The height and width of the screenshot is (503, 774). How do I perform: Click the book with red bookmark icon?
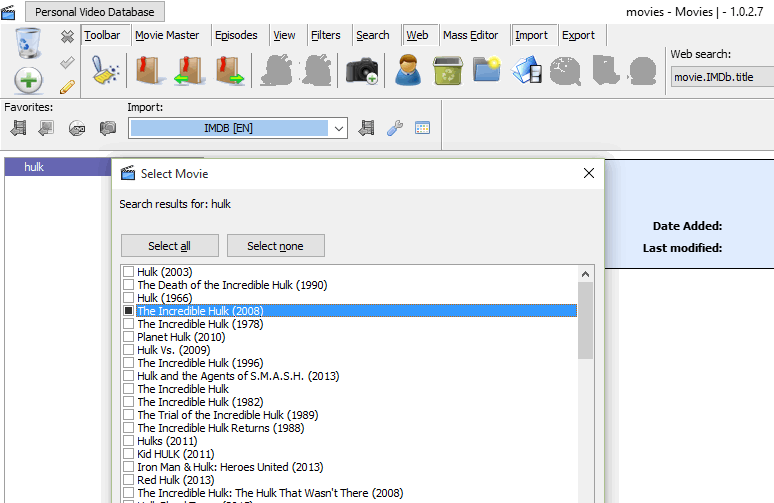[148, 70]
